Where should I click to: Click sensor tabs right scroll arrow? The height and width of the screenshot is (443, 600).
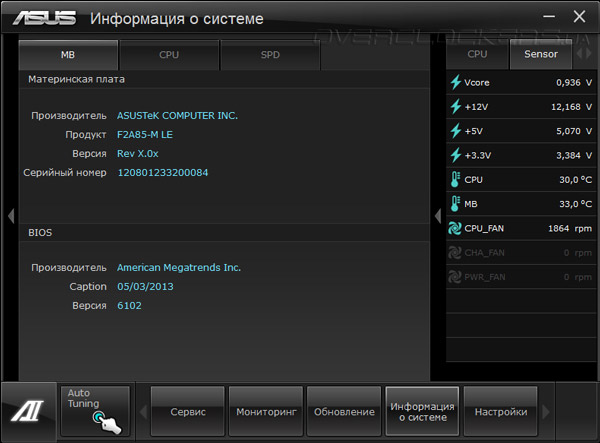[589, 54]
